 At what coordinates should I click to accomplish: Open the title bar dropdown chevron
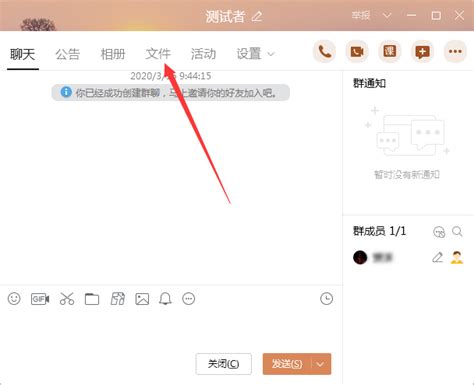387,15
